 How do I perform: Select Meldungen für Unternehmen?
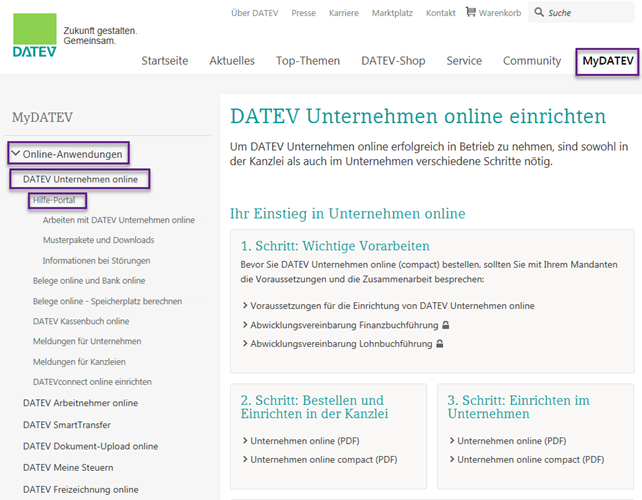(87, 342)
